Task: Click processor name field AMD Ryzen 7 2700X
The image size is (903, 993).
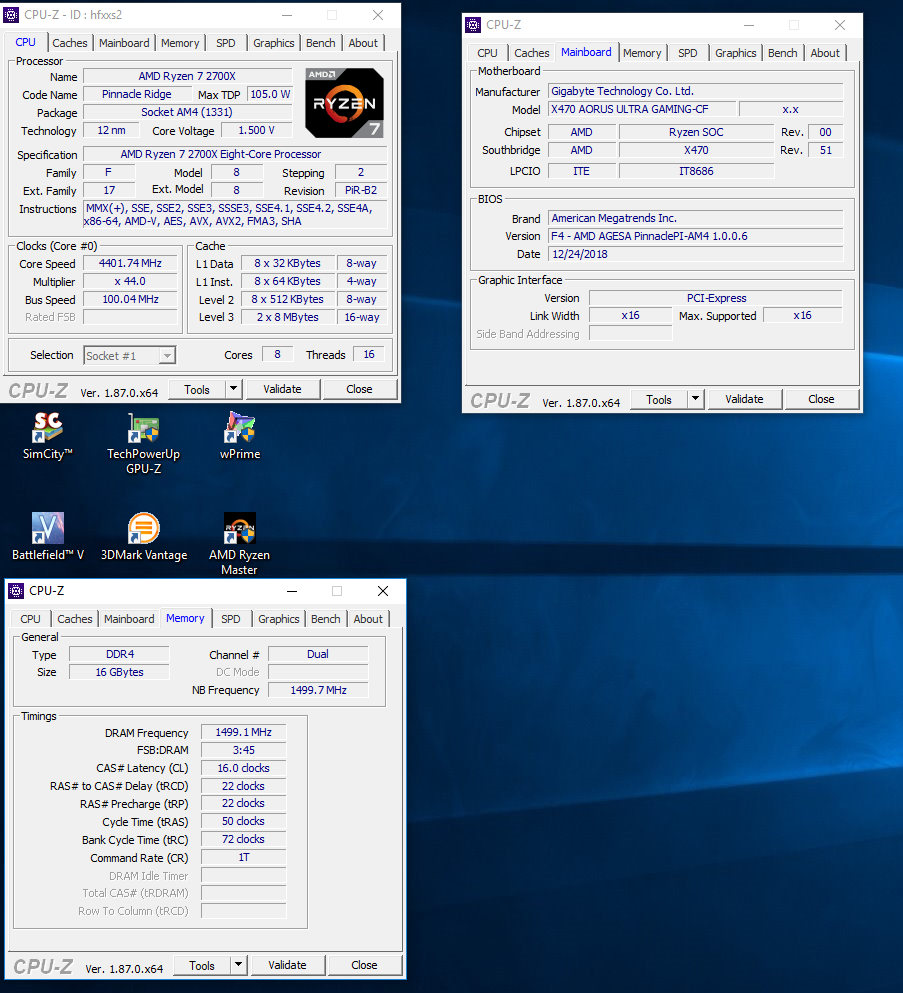Action: [x=187, y=77]
